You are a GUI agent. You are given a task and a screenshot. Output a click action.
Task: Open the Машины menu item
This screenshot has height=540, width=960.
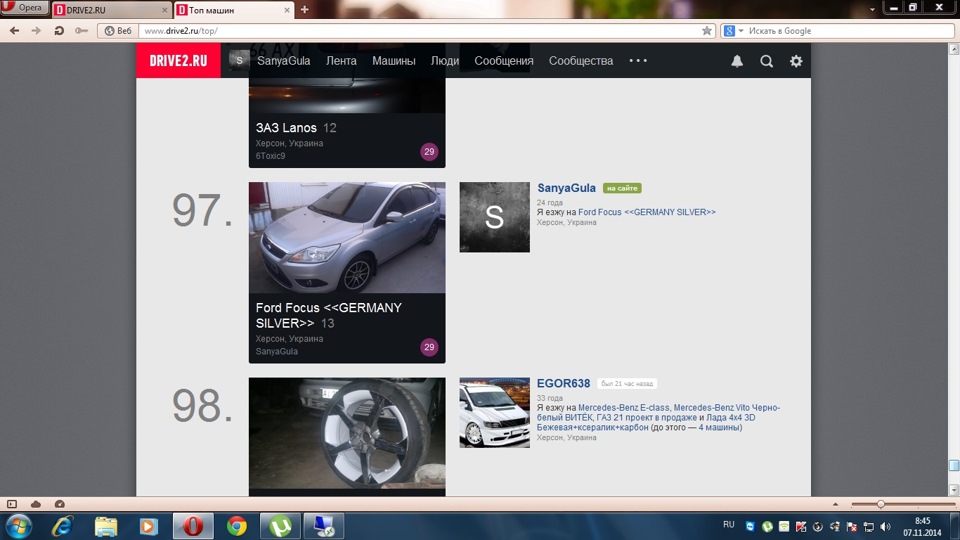(394, 61)
